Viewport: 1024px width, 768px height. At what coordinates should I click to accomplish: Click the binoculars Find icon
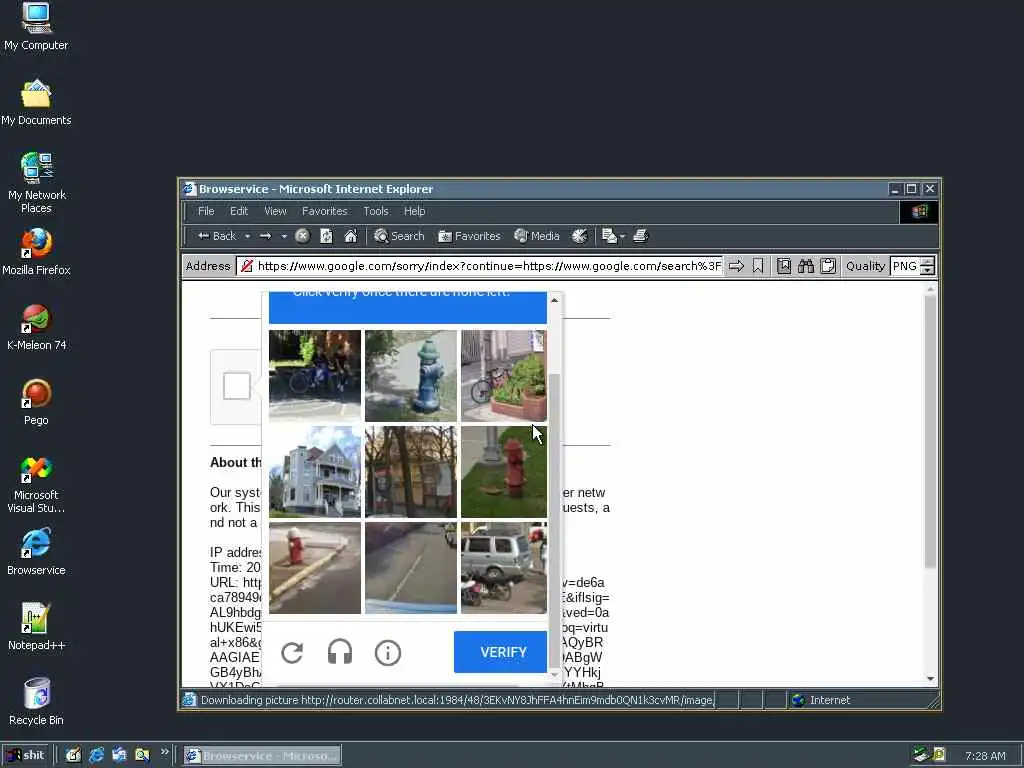pyautogui.click(x=806, y=266)
